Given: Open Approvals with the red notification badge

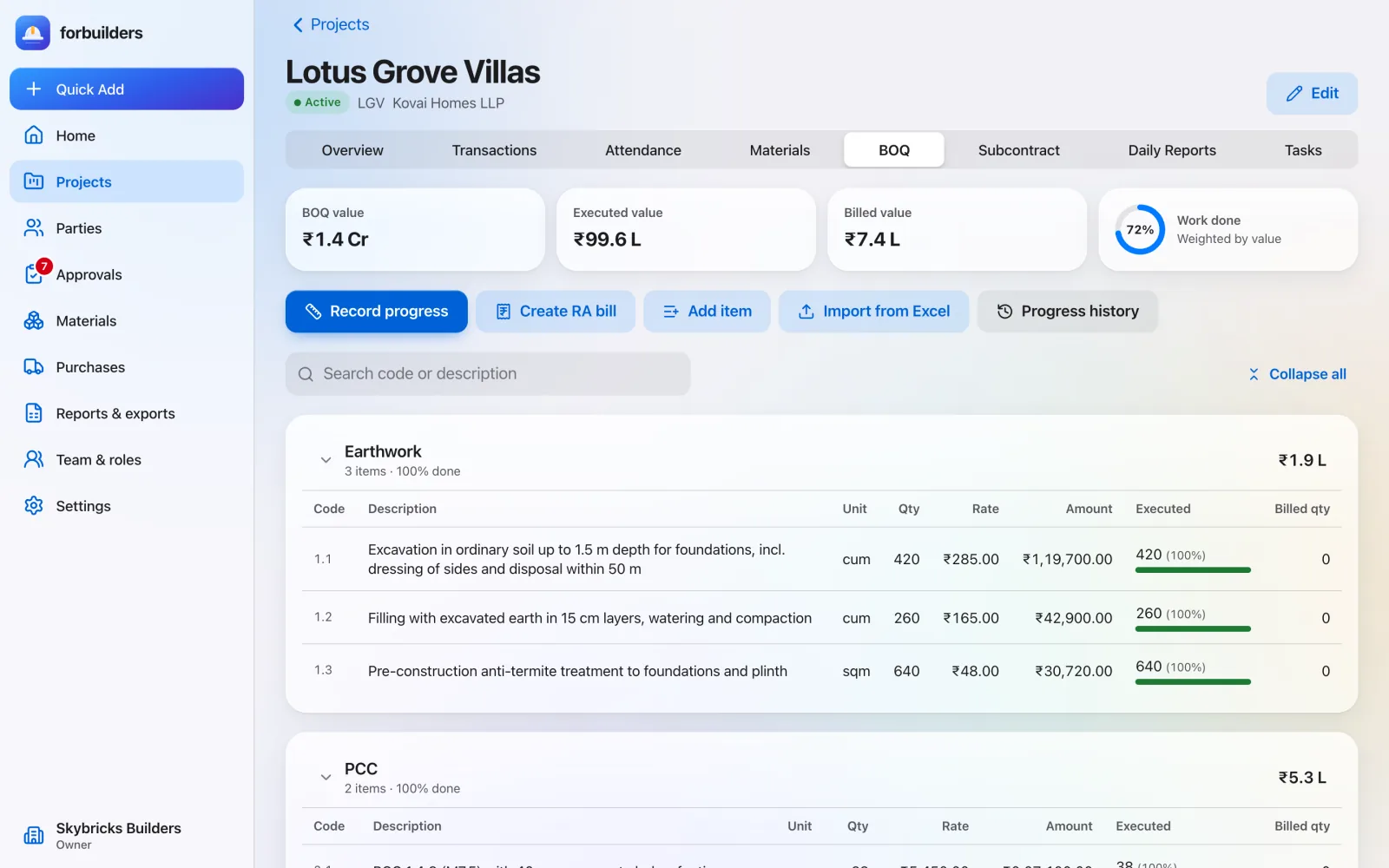Looking at the screenshot, I should pos(35,273).
